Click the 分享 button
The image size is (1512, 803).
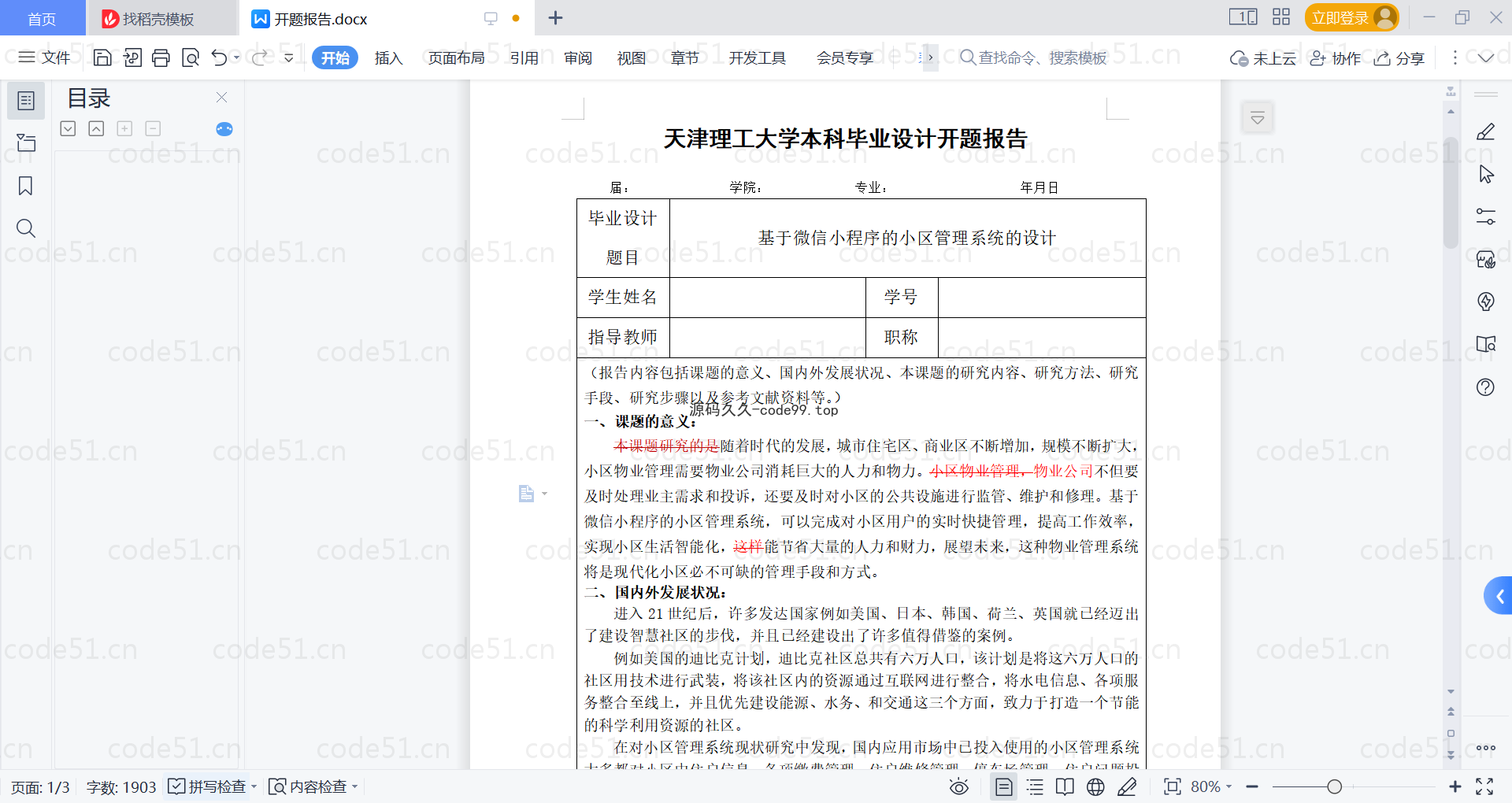tap(1399, 58)
